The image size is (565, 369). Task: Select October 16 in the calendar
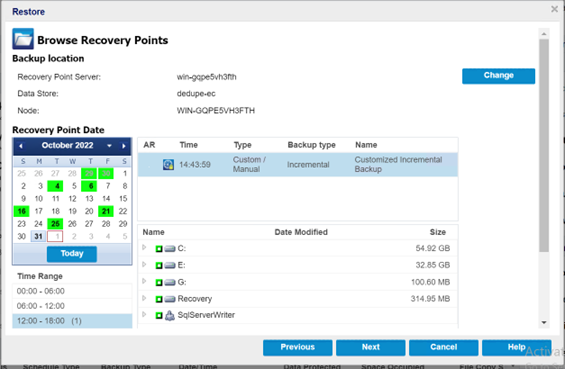tap(21, 212)
